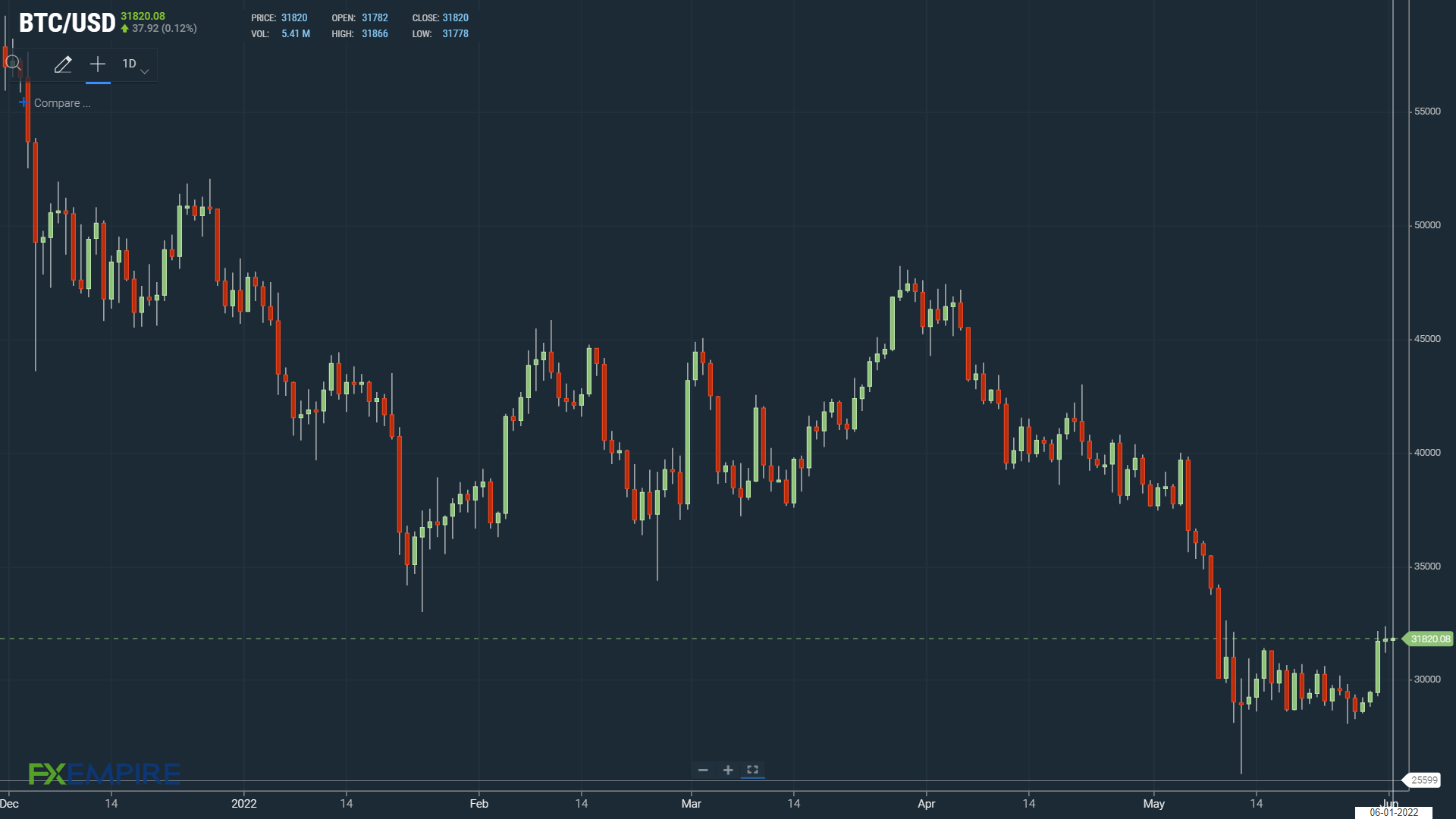Toggle fullscreen chart view icon
The height and width of the screenshot is (819, 1456).
point(752,770)
